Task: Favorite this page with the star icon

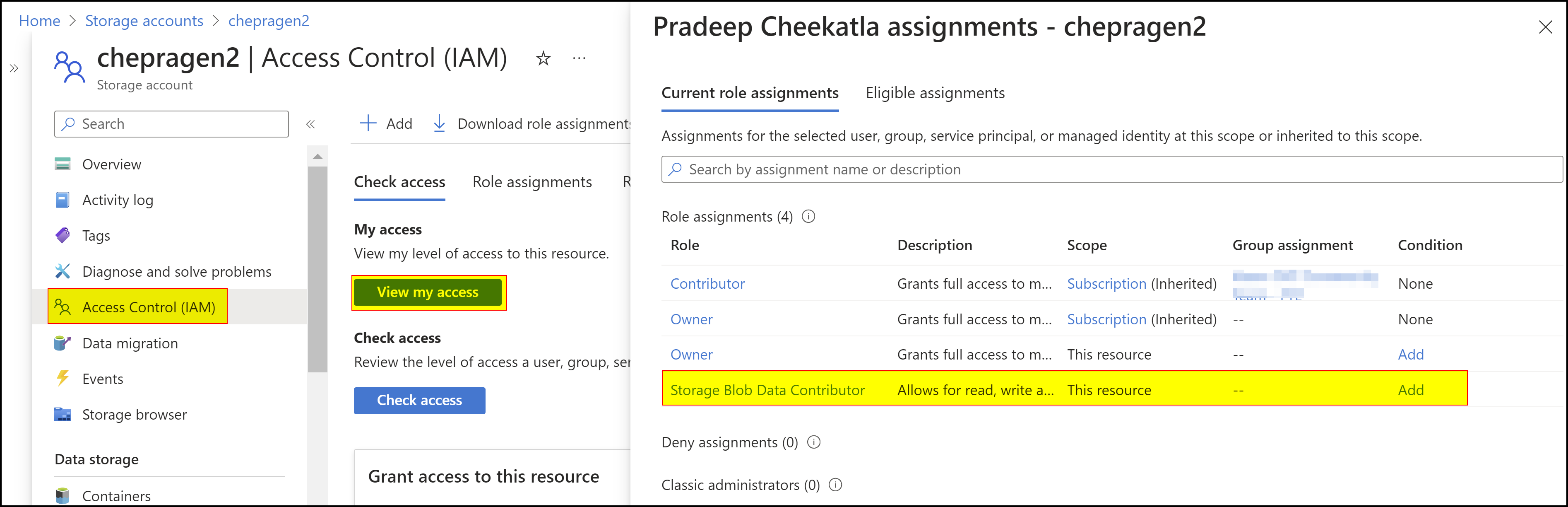Action: [543, 58]
